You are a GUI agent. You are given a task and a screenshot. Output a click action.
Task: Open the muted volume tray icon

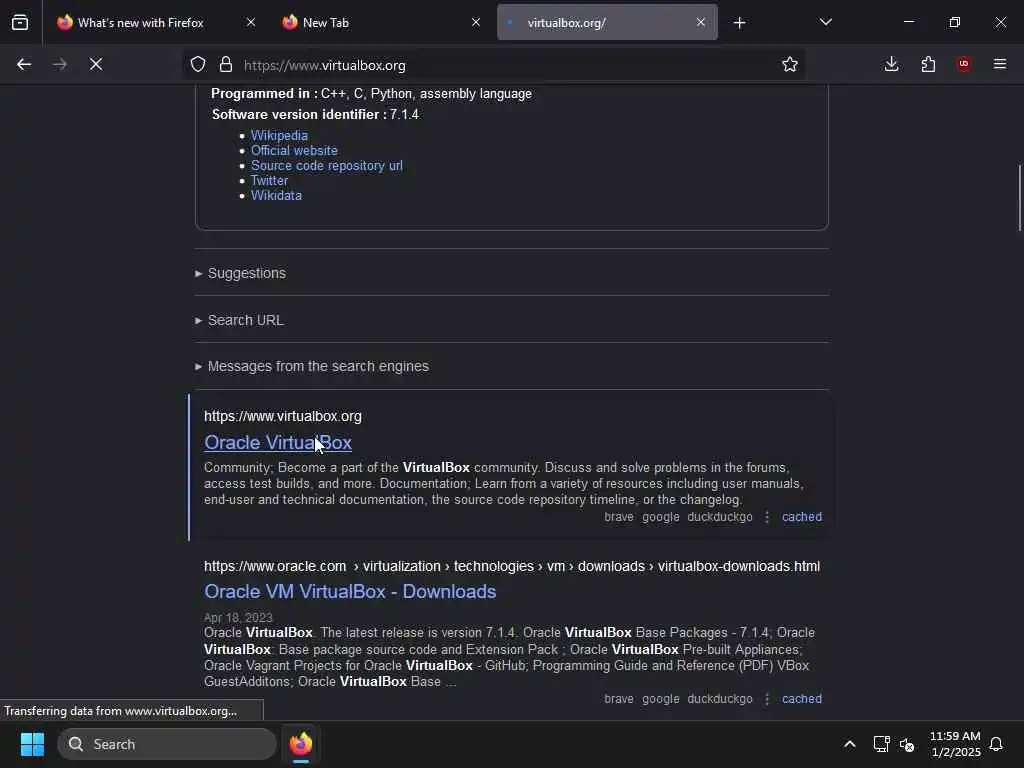[x=906, y=744]
